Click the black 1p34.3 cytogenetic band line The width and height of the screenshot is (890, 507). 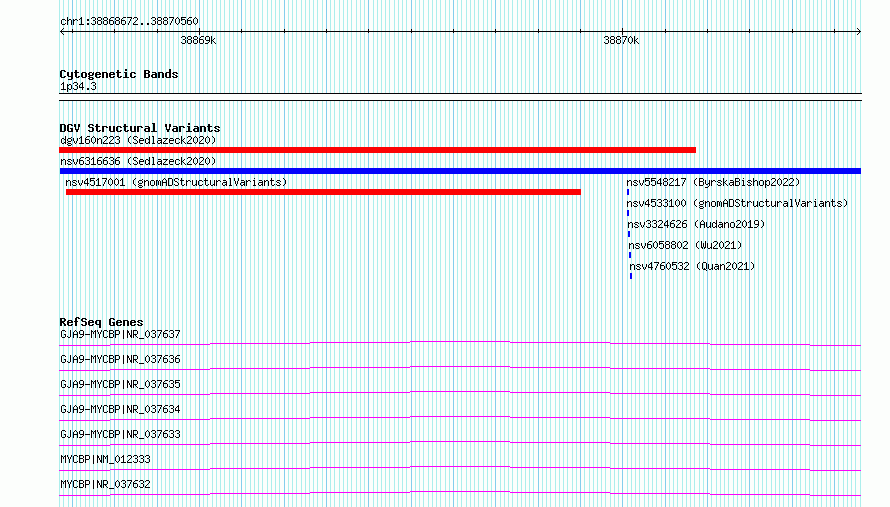point(460,97)
